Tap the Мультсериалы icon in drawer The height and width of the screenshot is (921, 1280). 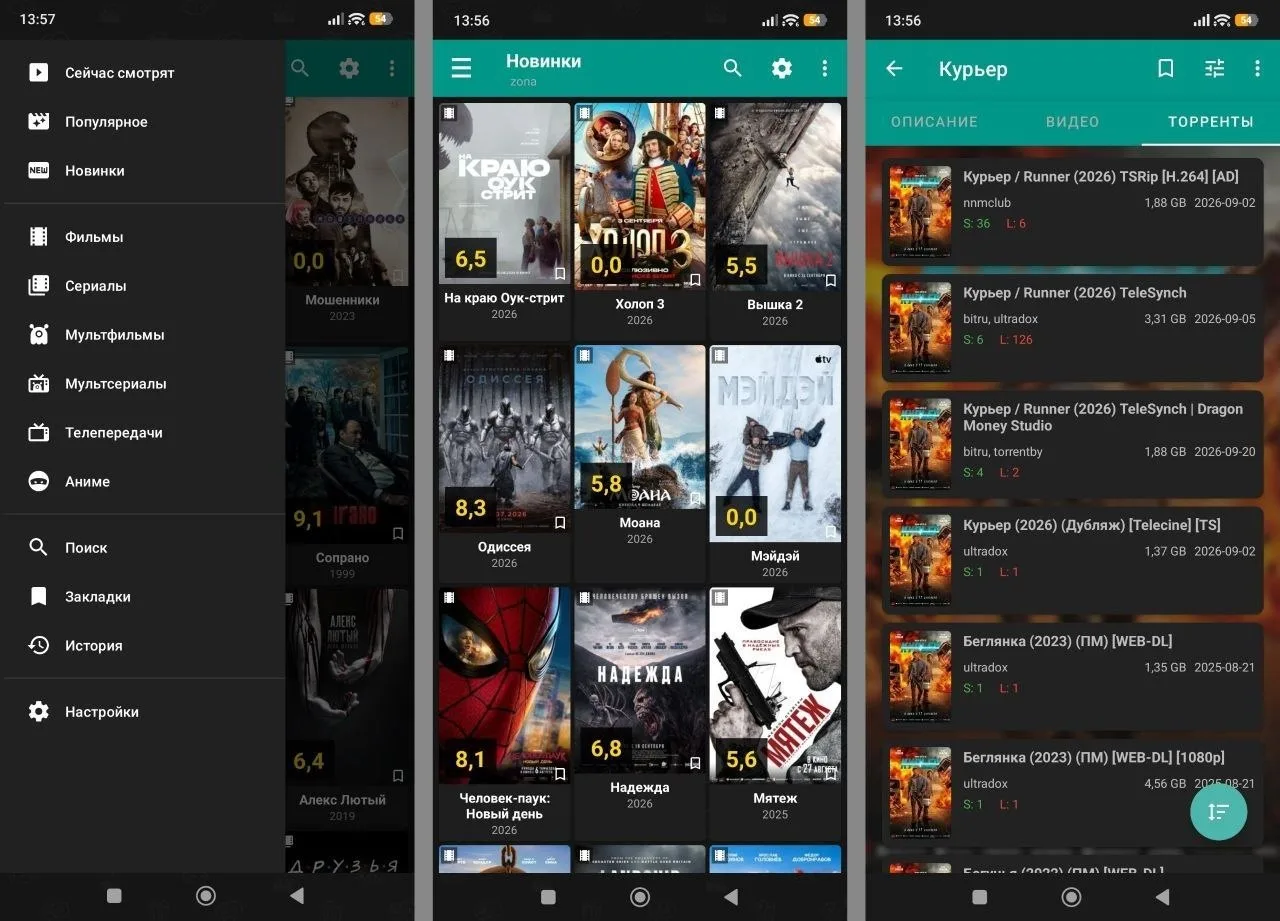tap(38, 383)
